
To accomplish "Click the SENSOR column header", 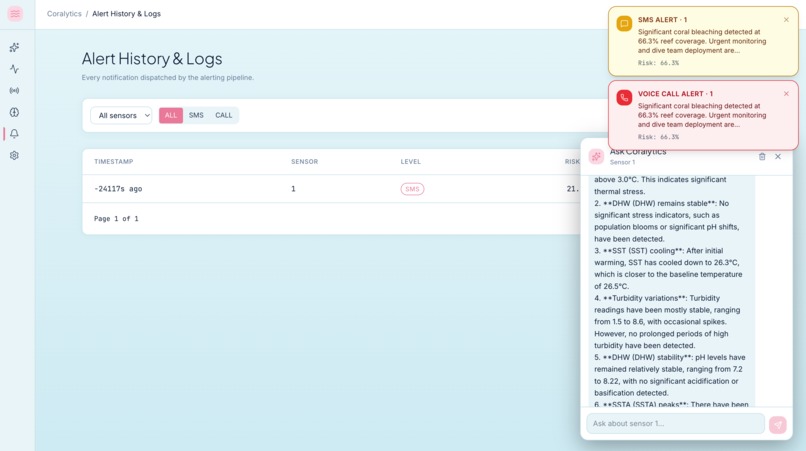I will tap(304, 161).
